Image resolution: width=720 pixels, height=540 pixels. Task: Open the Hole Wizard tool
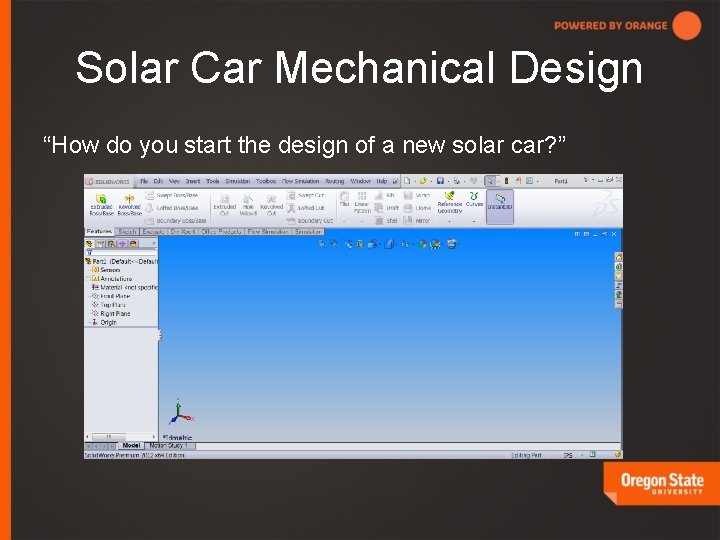248,205
